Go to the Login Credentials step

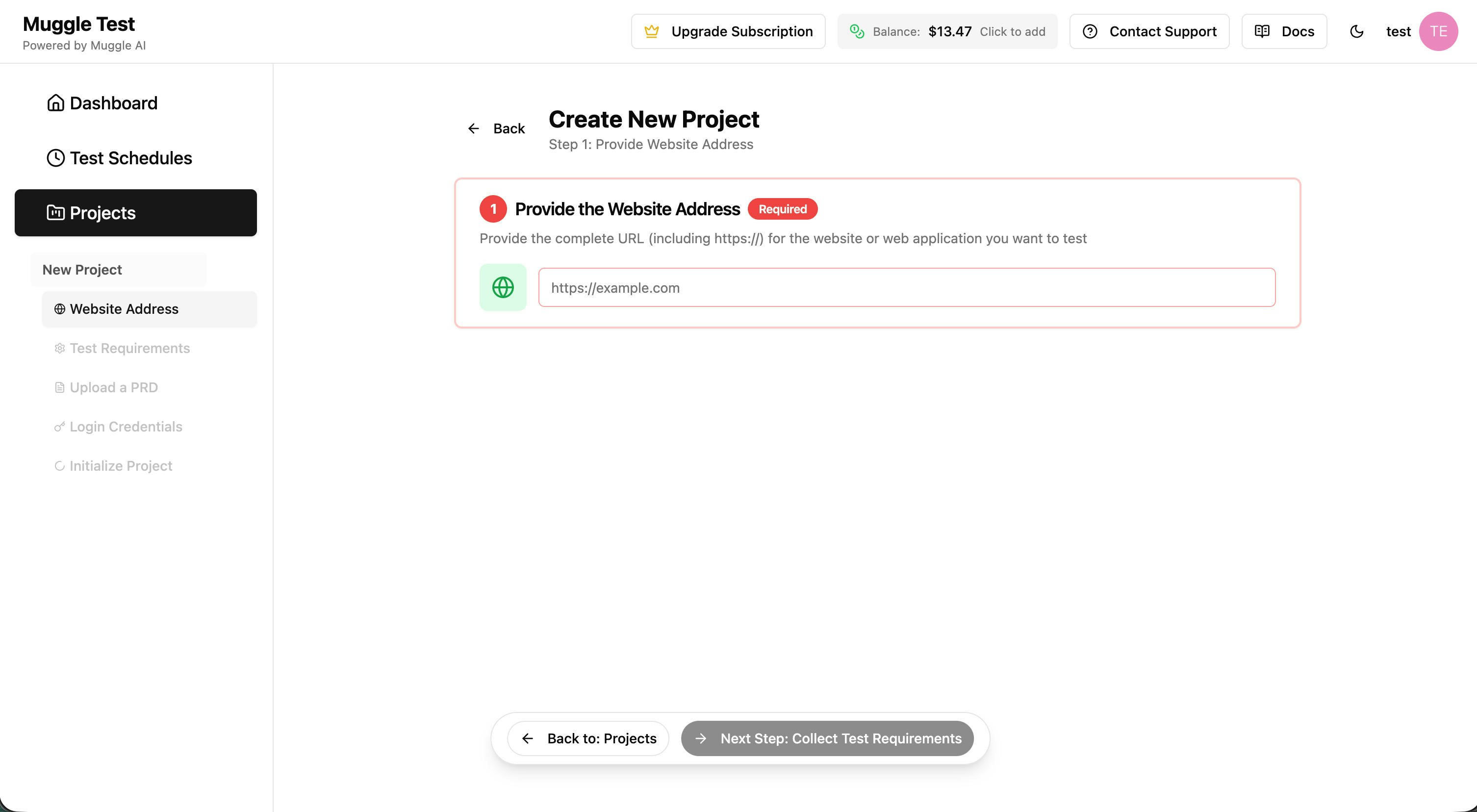coord(126,427)
